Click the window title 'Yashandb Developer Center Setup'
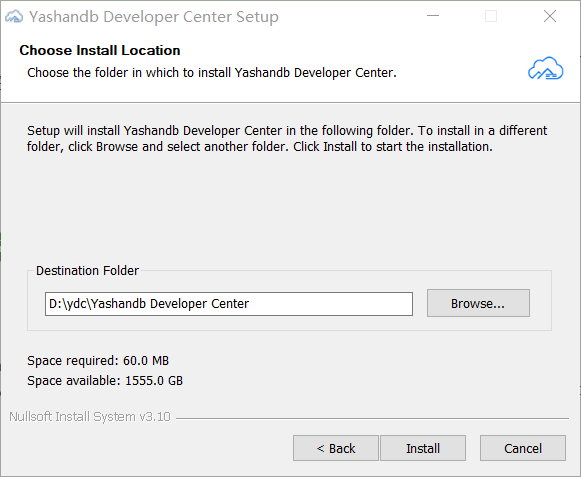The width and height of the screenshot is (581, 477). pyautogui.click(x=154, y=17)
